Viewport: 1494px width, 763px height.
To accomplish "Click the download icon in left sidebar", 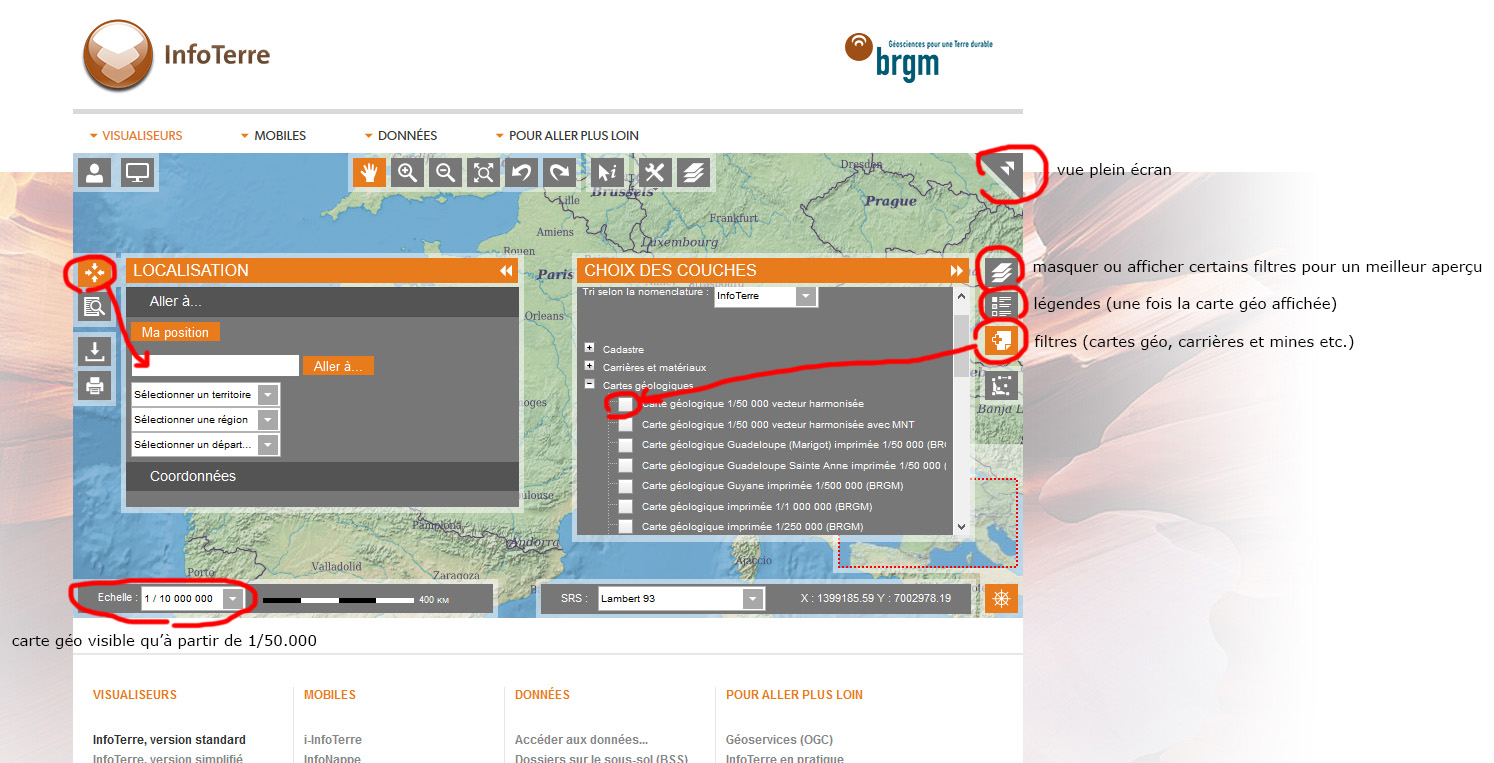I will tap(95, 350).
